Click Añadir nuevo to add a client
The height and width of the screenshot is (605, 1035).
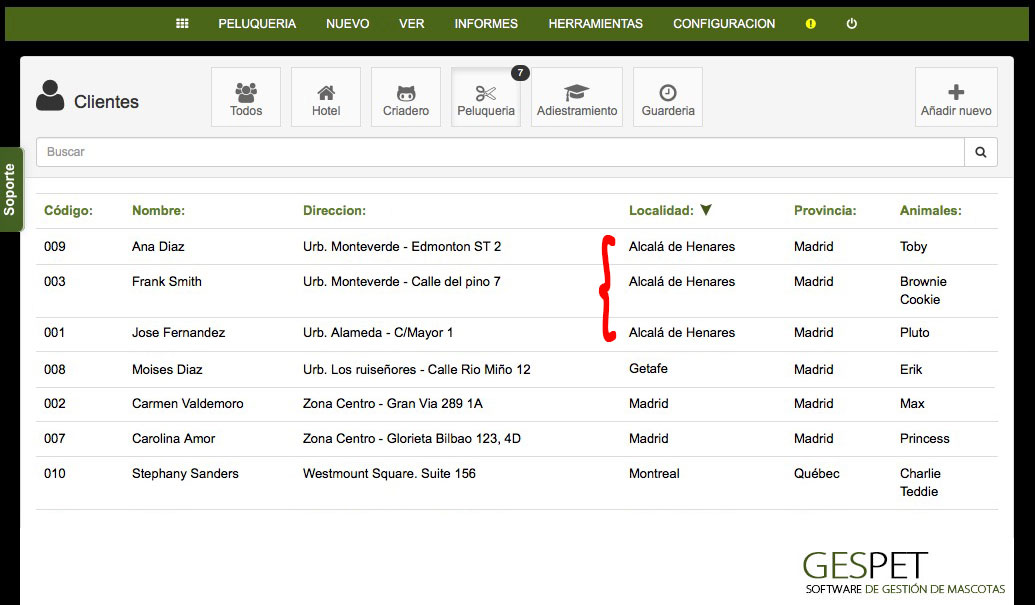point(955,96)
